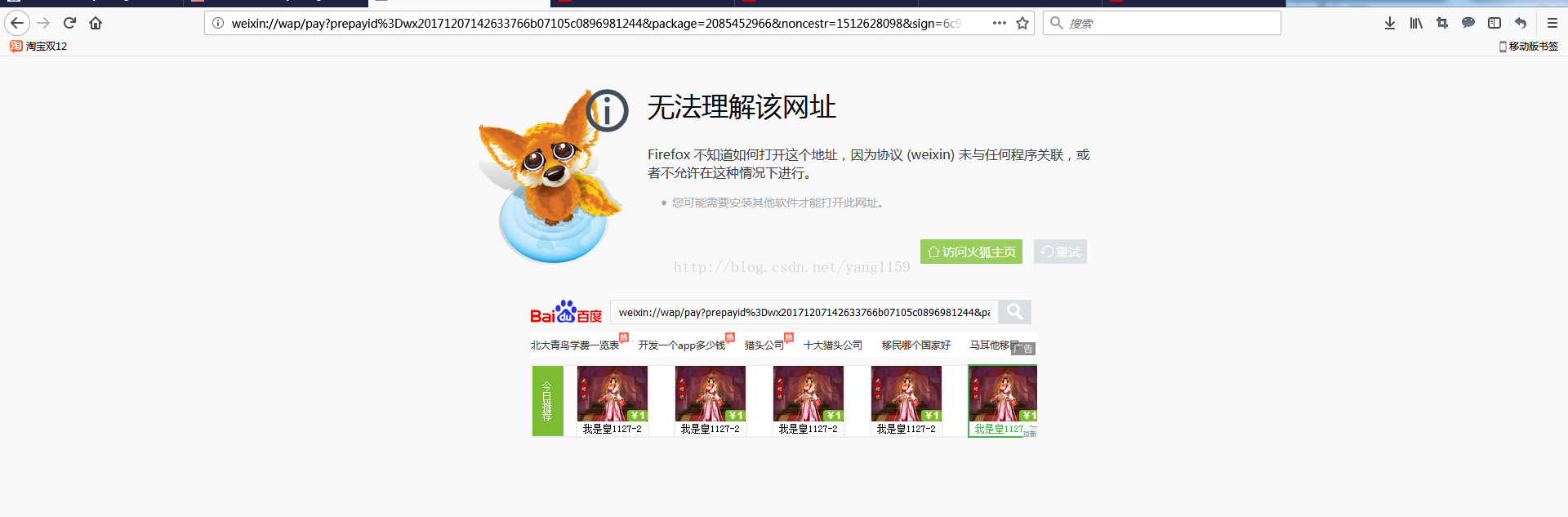Image resolution: width=1568 pixels, height=517 pixels.
Task: Click the 访问火狐主页 button
Action: click(x=971, y=252)
